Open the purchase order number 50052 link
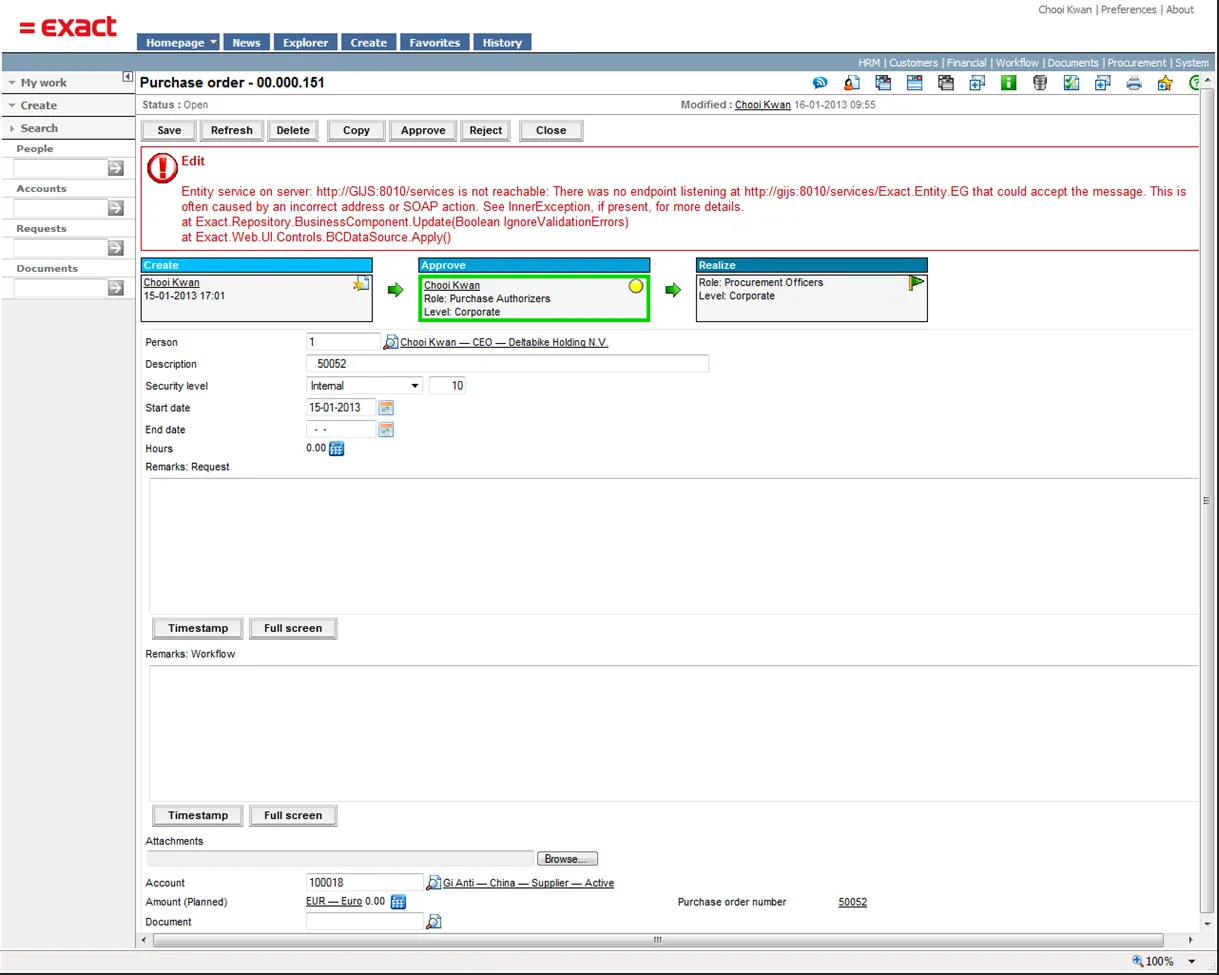 pyautogui.click(x=852, y=902)
